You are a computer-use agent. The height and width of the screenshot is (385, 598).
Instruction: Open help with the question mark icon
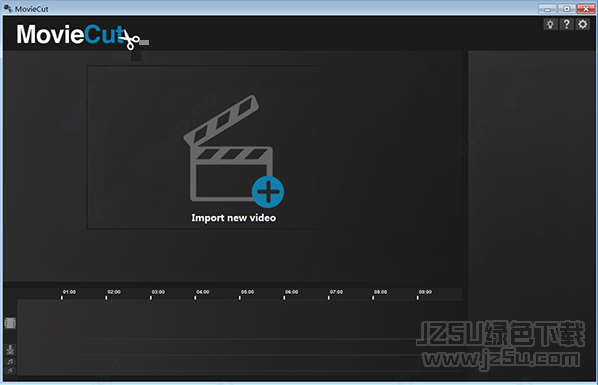(566, 24)
